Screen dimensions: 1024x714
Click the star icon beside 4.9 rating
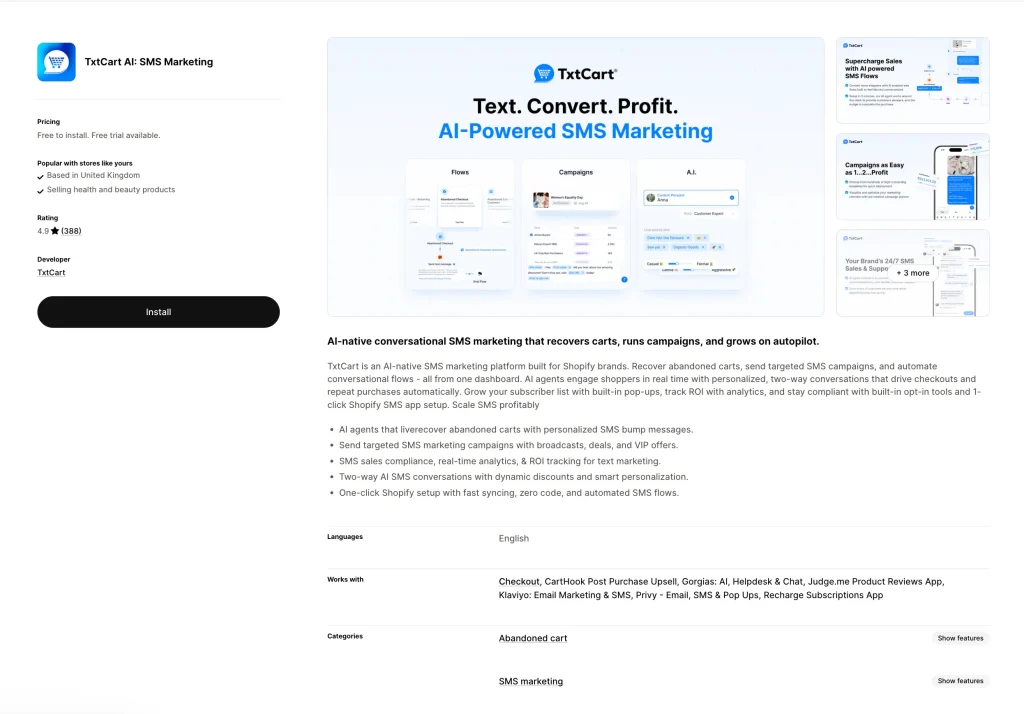(x=55, y=231)
